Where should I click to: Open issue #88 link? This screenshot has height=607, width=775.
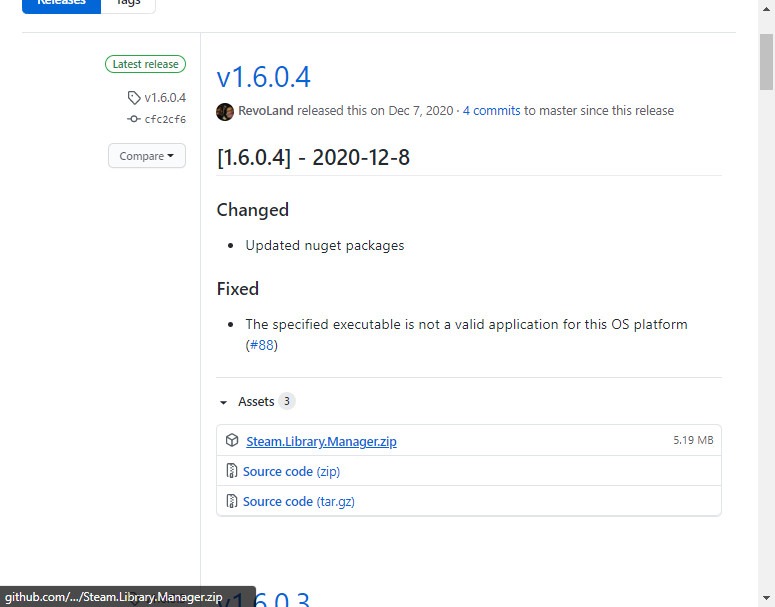point(261,345)
